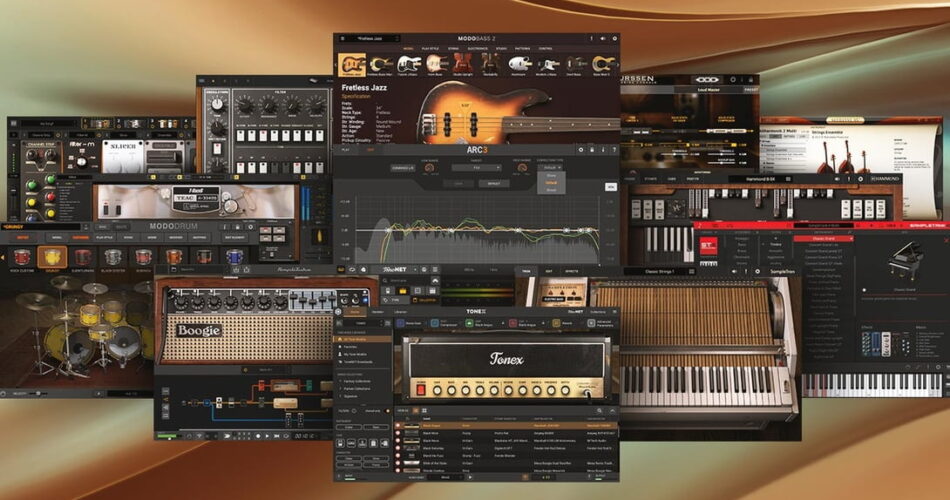Switch to the PLAY tab in ARC 3
The image size is (950, 500).
click(346, 150)
